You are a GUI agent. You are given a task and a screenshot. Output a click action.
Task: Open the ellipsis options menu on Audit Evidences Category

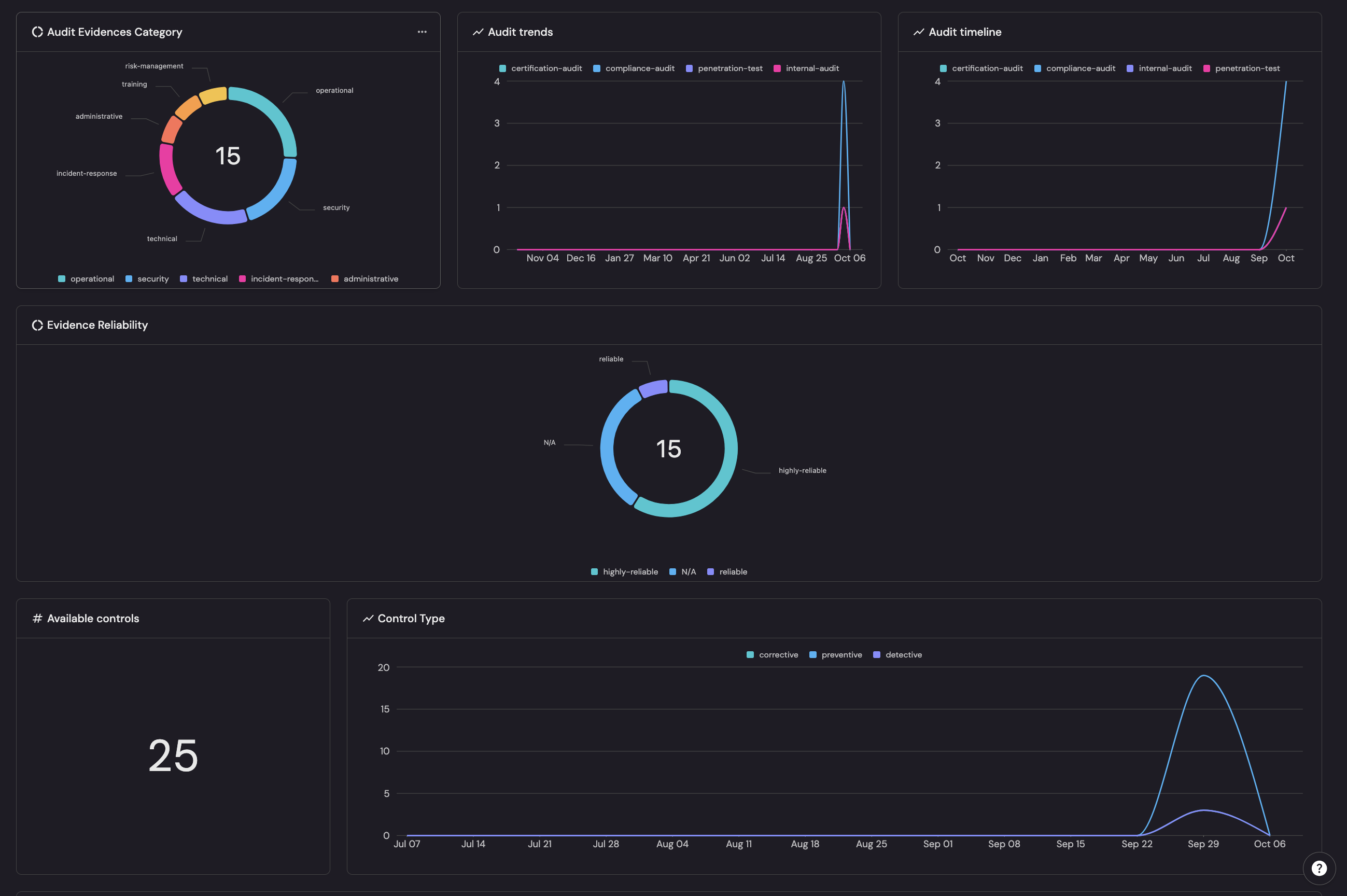coord(422,32)
